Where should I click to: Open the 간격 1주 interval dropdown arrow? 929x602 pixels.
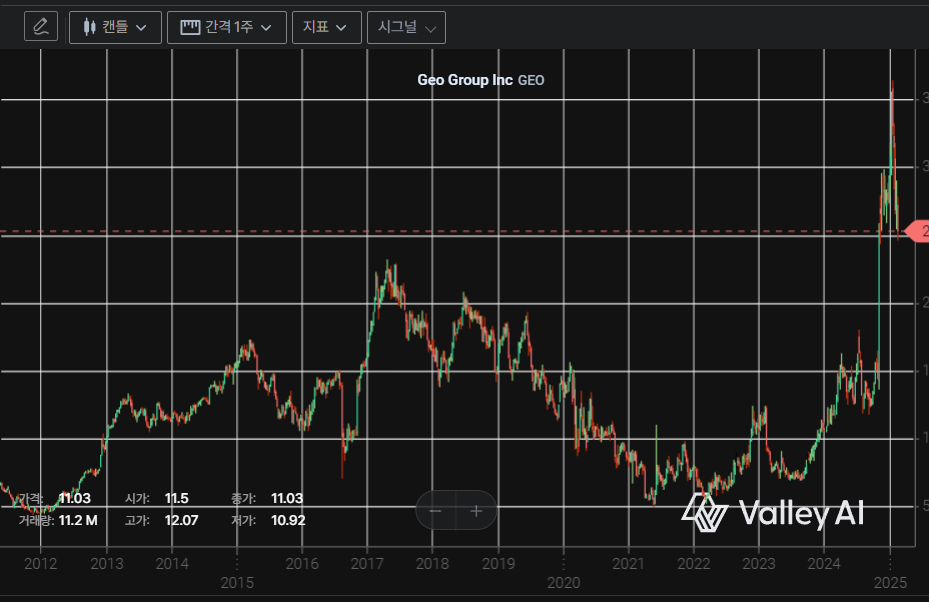[266, 27]
